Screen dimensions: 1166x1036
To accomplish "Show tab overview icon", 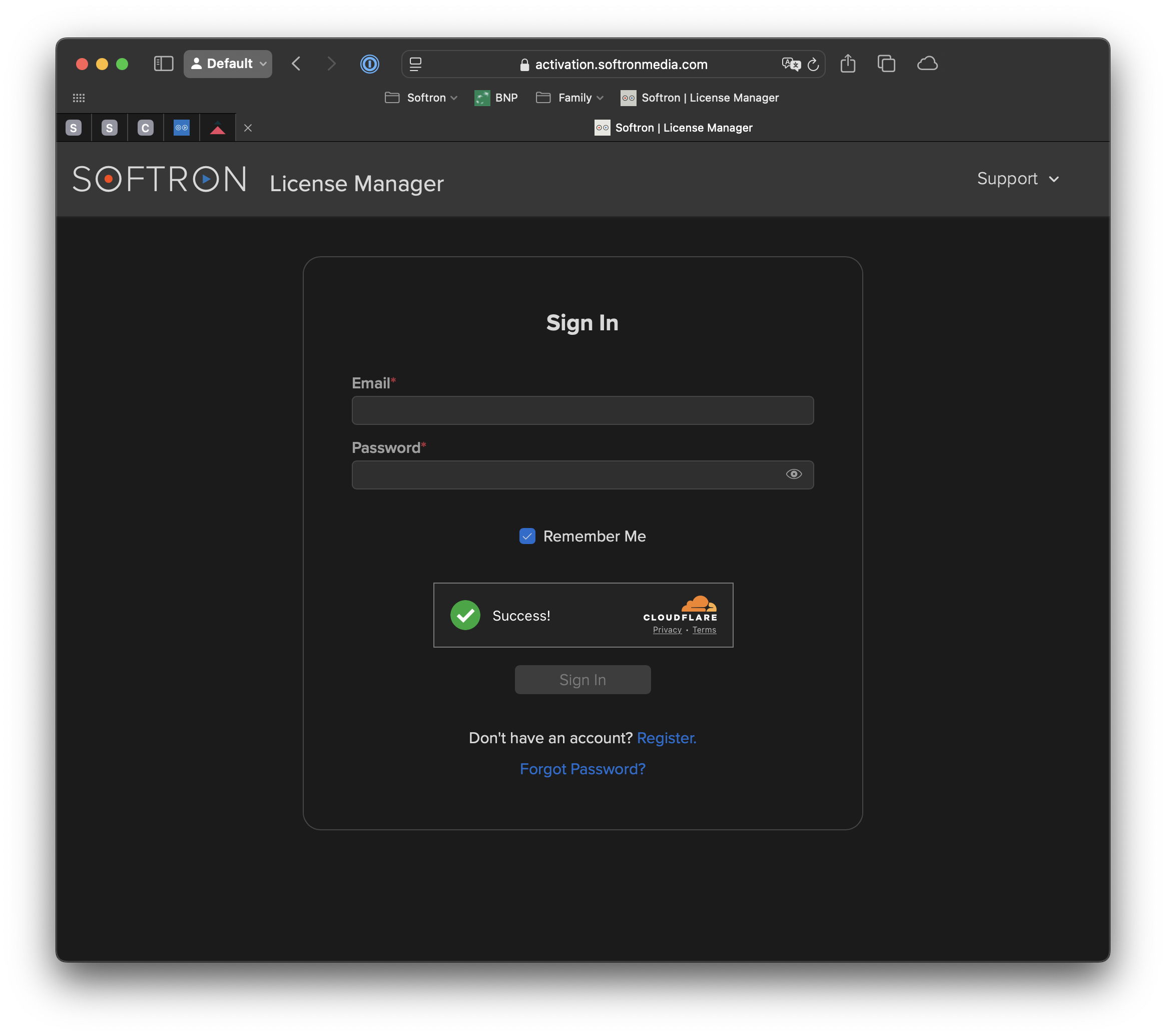I will point(886,64).
